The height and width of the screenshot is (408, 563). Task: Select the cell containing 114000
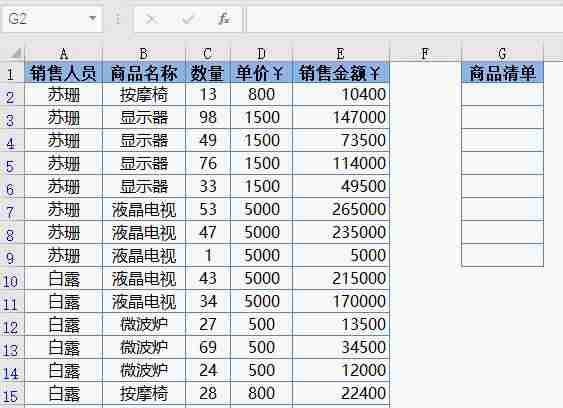coord(341,163)
